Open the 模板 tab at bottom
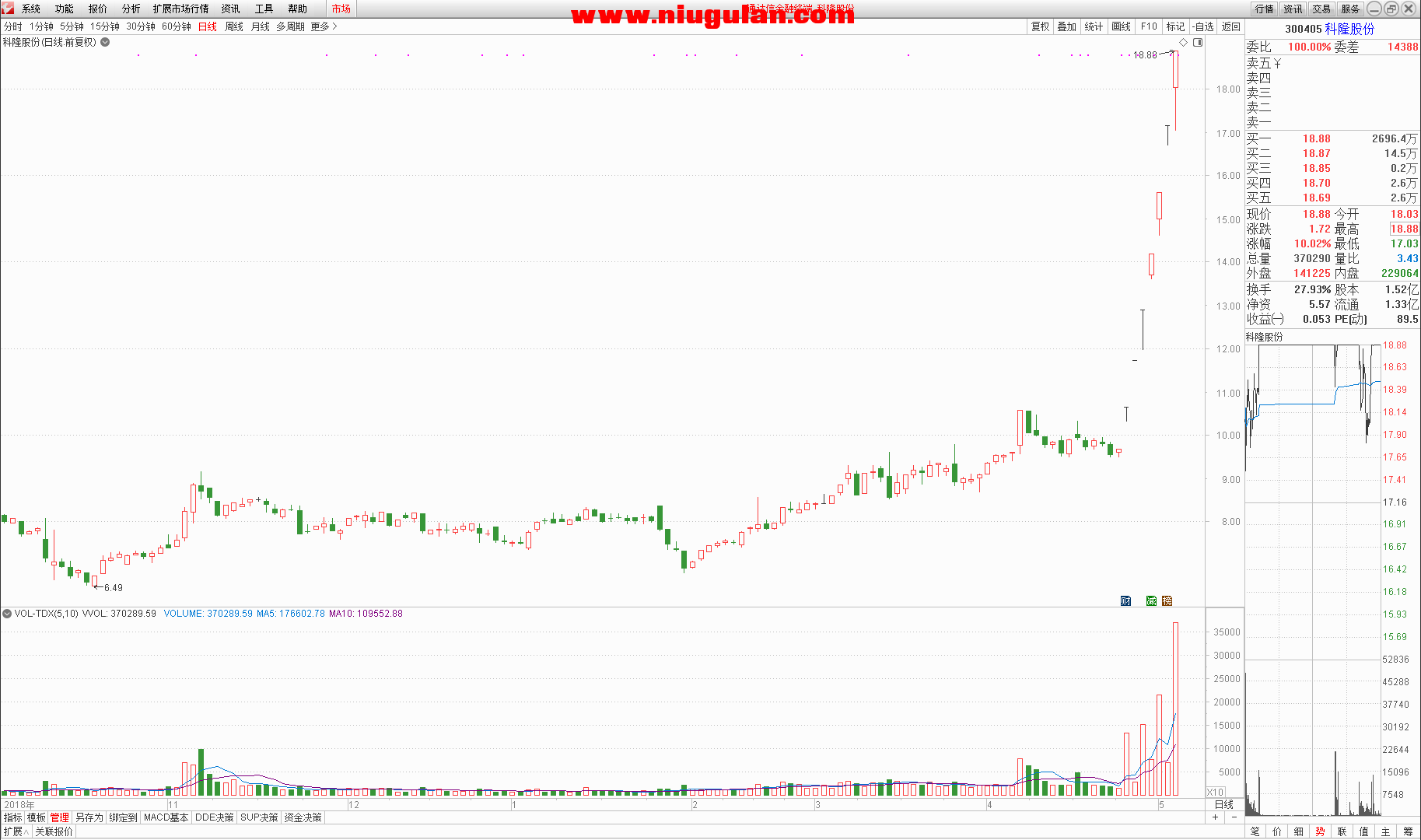Viewport: 1421px width, 840px height. coord(37,817)
